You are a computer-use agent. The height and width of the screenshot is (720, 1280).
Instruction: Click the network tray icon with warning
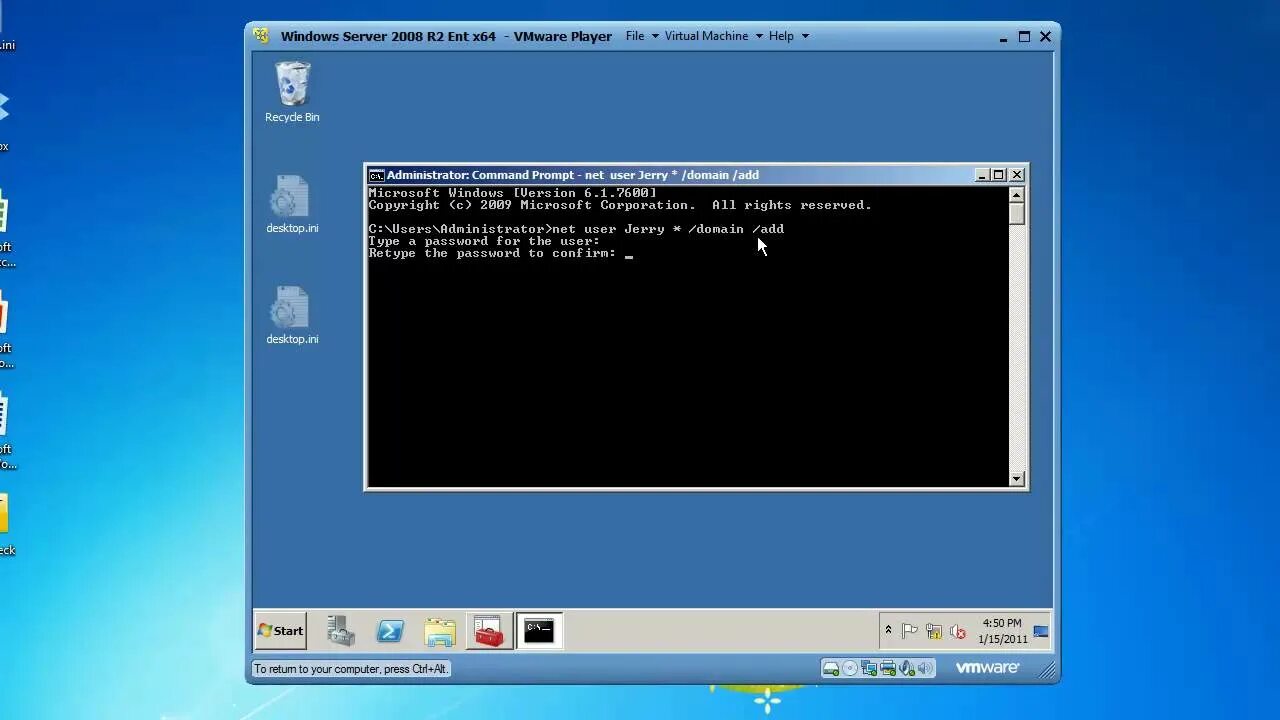point(934,631)
